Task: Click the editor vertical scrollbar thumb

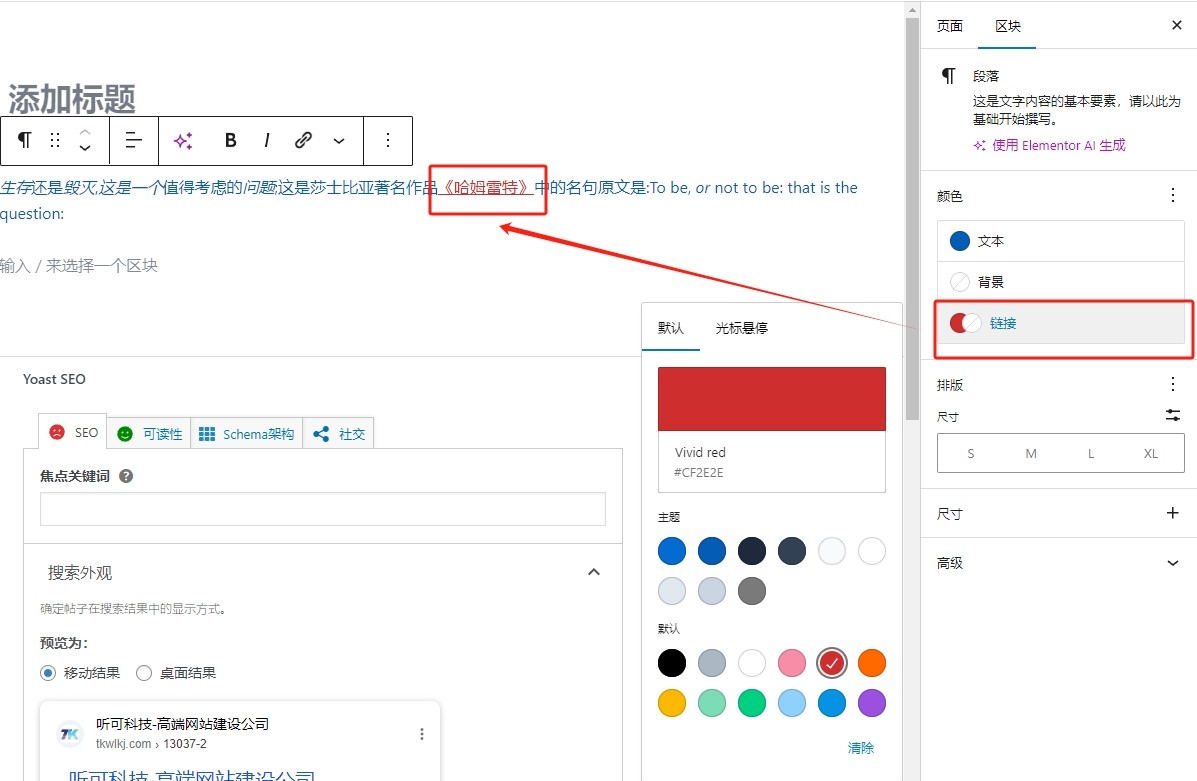Action: [x=911, y=218]
